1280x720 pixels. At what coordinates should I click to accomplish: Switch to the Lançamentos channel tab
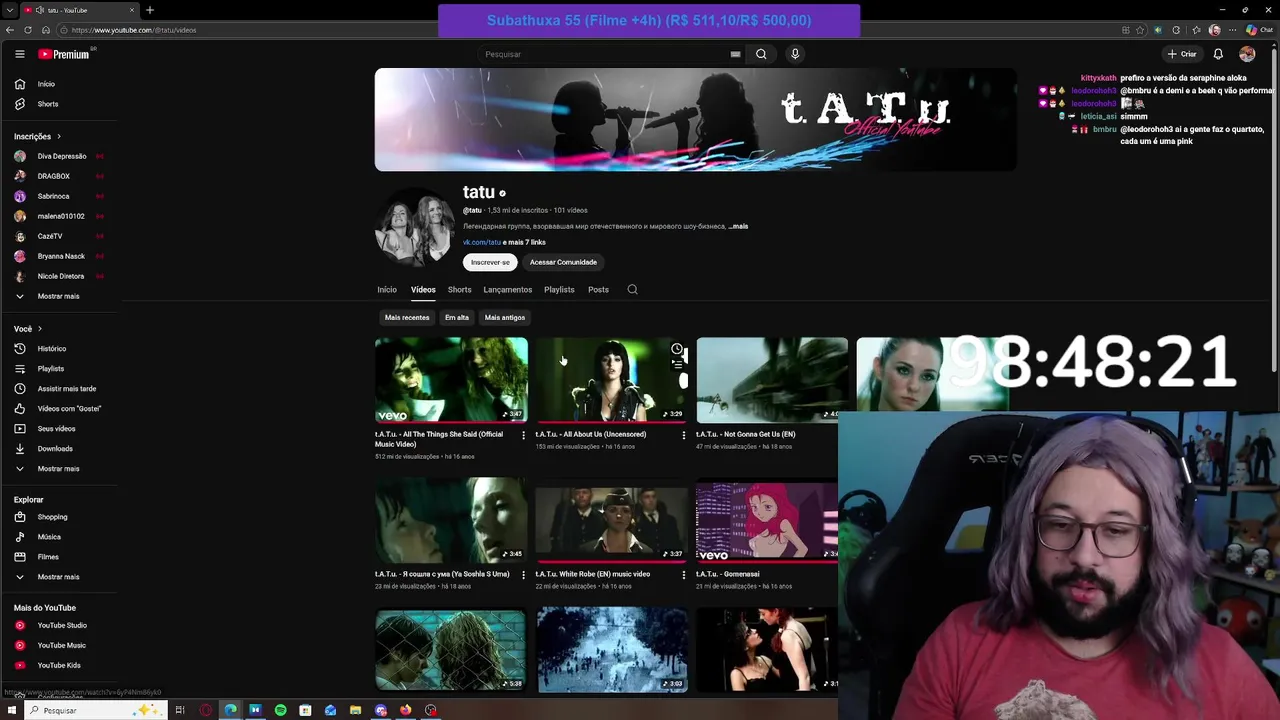508,290
